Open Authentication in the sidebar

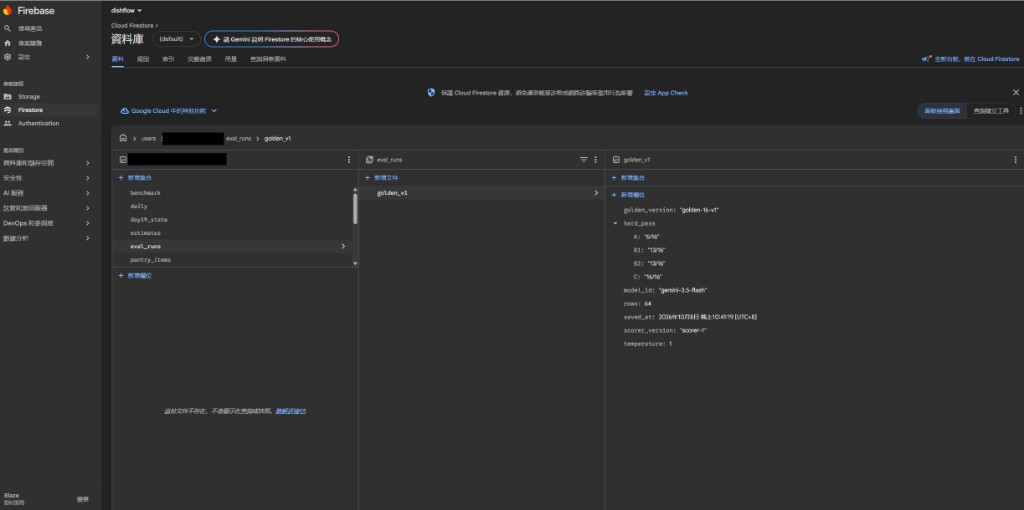click(39, 123)
